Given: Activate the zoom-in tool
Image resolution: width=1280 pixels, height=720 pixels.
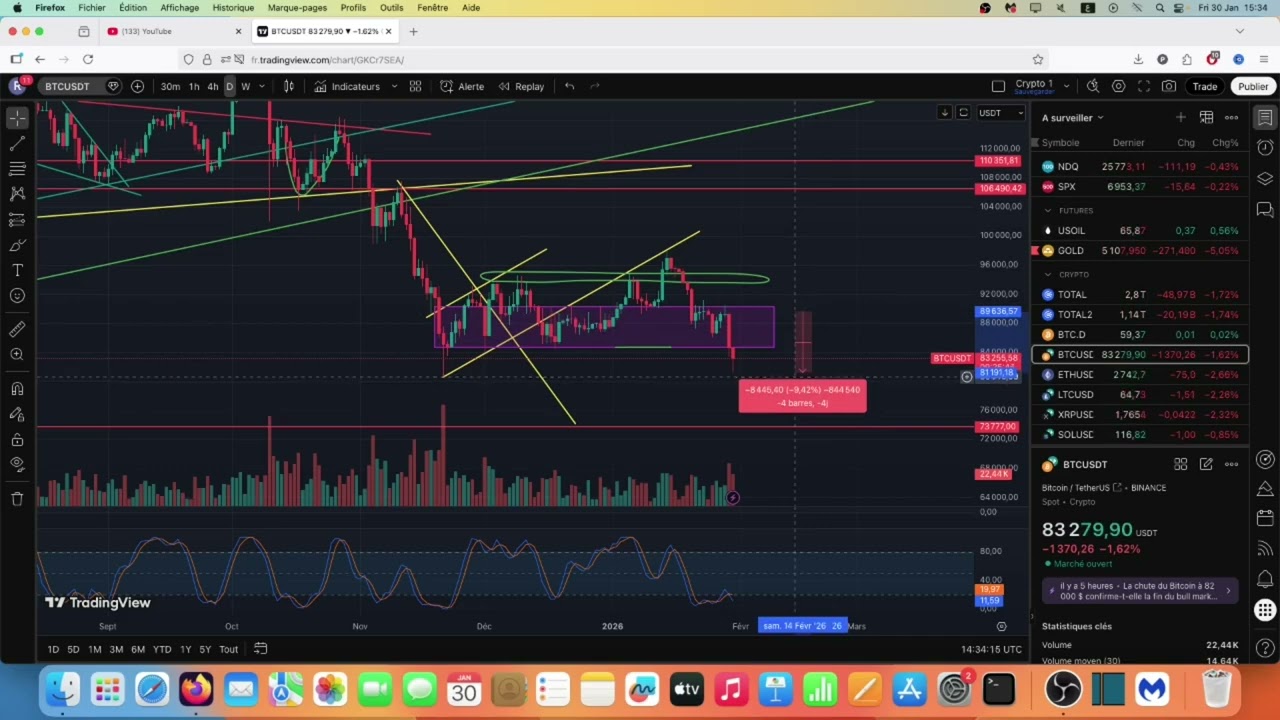Looking at the screenshot, I should click(x=17, y=355).
